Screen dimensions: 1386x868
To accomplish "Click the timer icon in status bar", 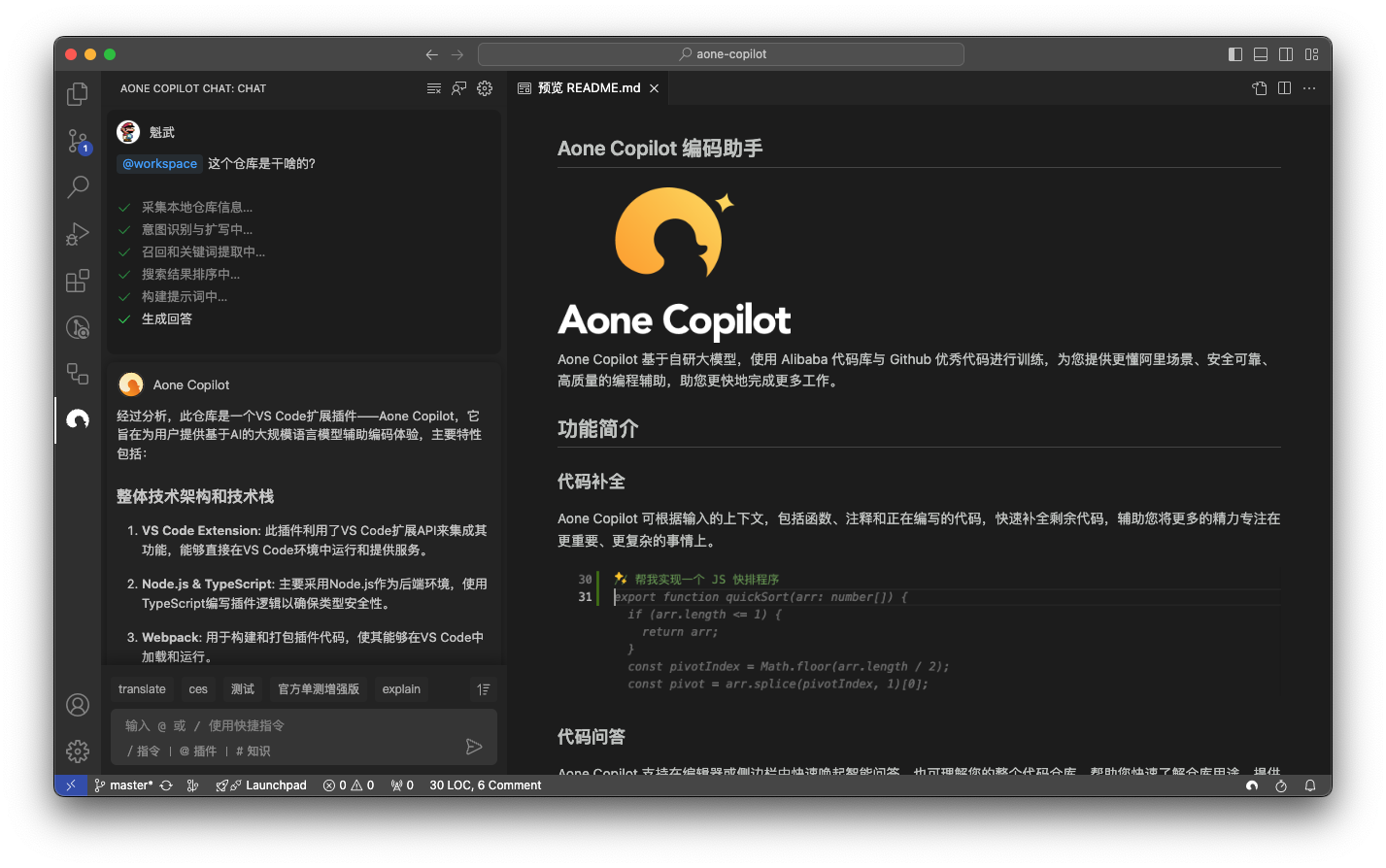I will pyautogui.click(x=1281, y=785).
